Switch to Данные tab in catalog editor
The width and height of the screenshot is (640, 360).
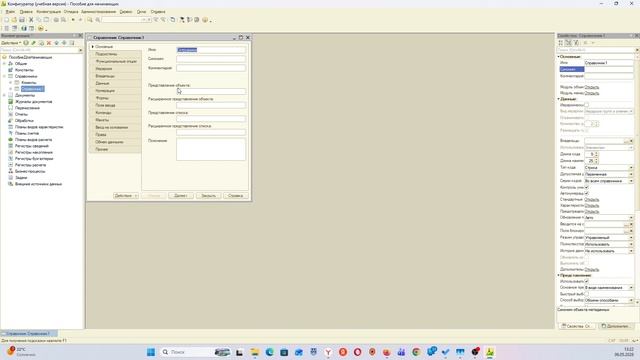coord(115,83)
